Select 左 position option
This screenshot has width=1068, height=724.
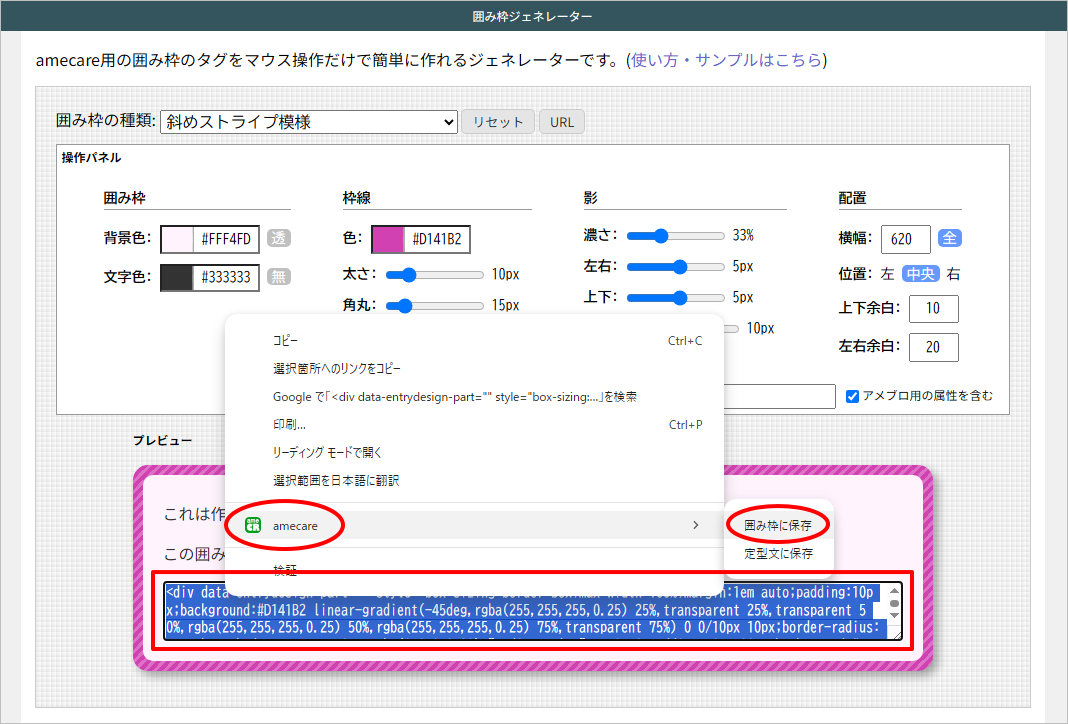(x=887, y=274)
